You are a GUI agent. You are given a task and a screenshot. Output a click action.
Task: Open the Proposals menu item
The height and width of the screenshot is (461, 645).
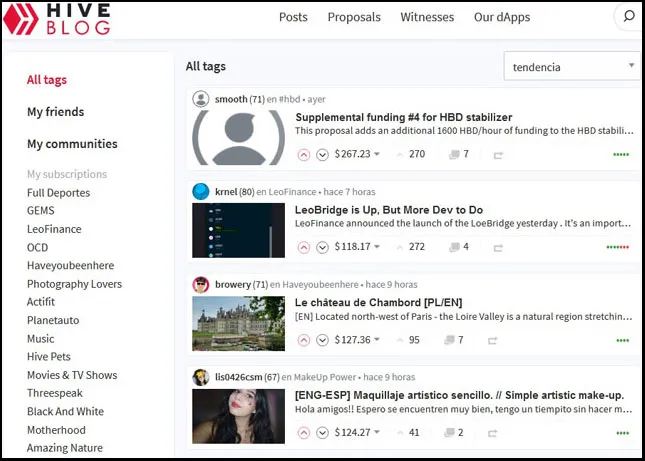coord(354,17)
